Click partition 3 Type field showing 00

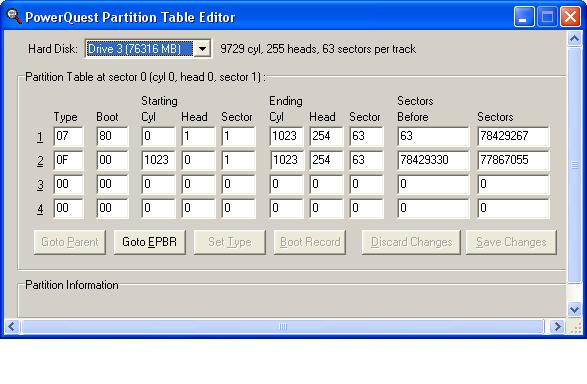[x=68, y=184]
